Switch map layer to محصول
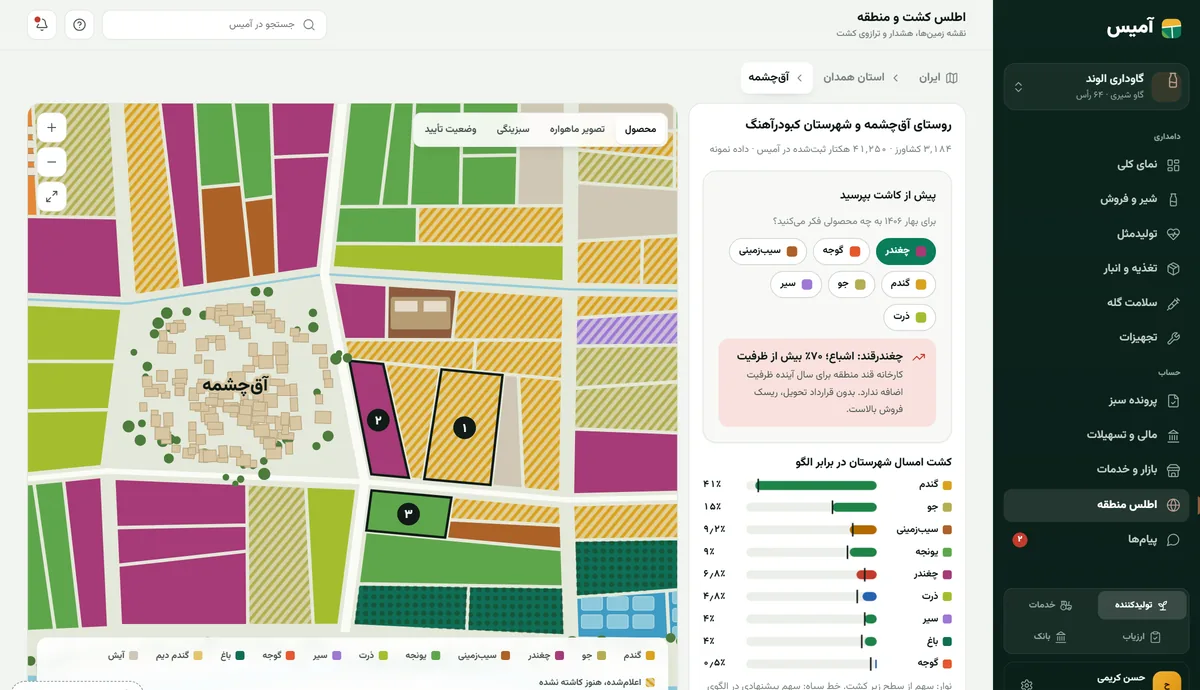 [640, 129]
